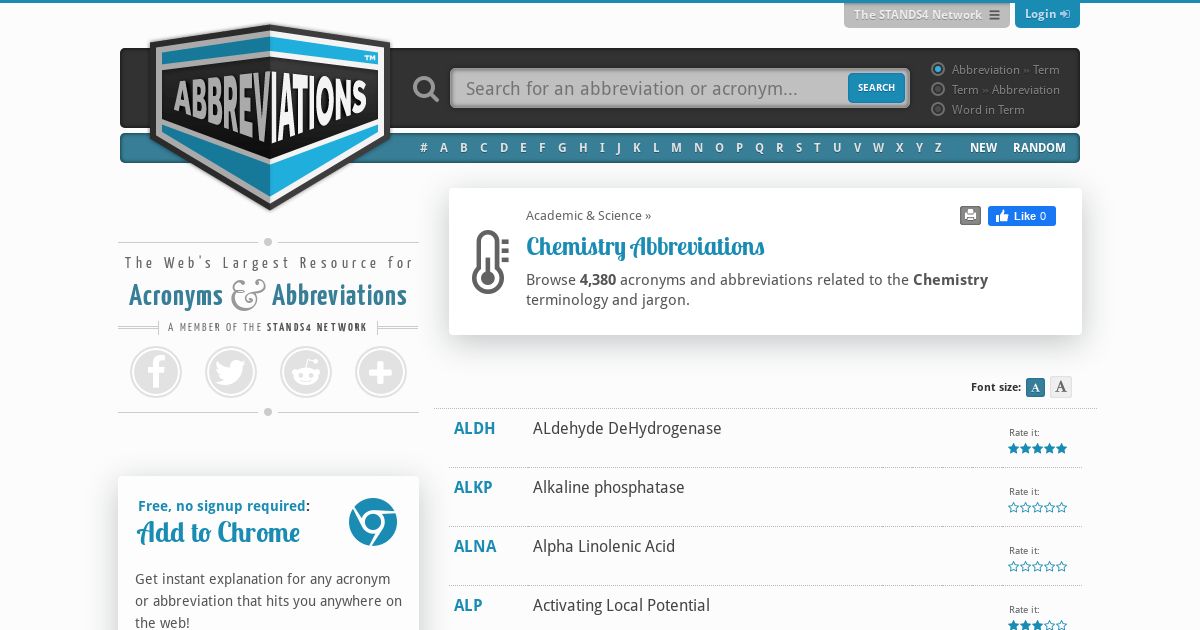Click the blue SEARCH button

pos(876,88)
